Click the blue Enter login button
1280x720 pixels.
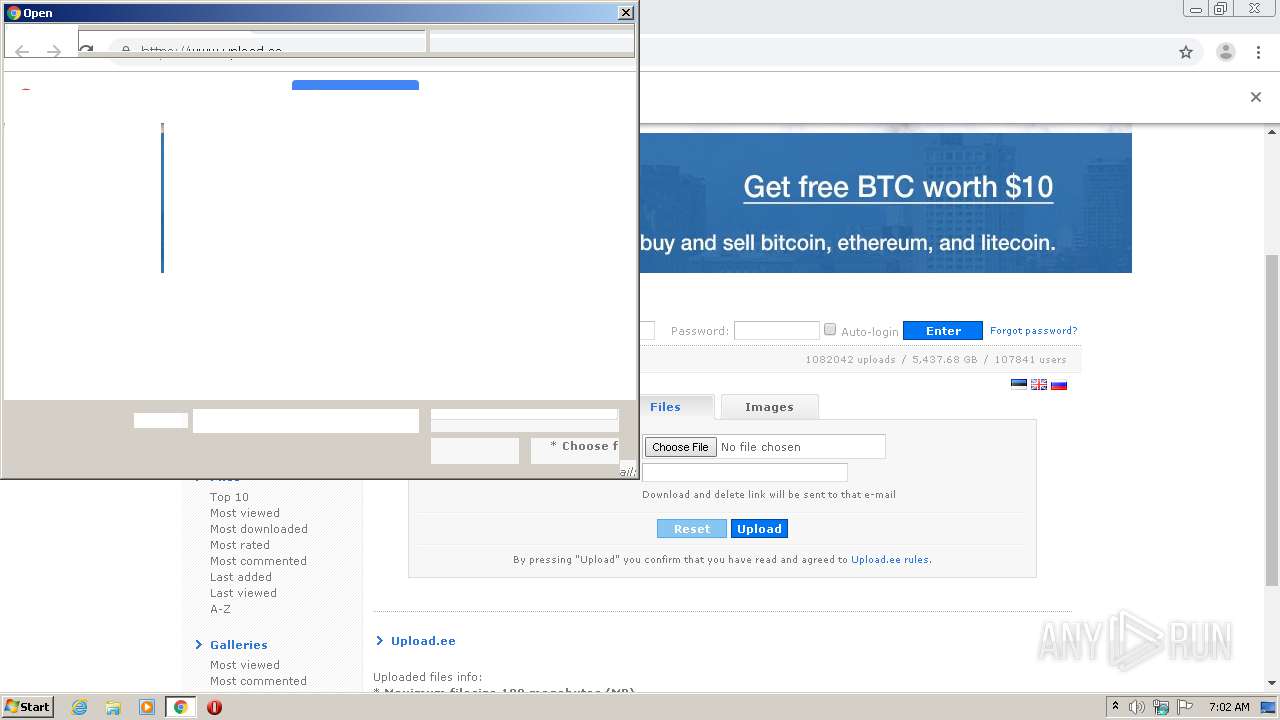[943, 331]
